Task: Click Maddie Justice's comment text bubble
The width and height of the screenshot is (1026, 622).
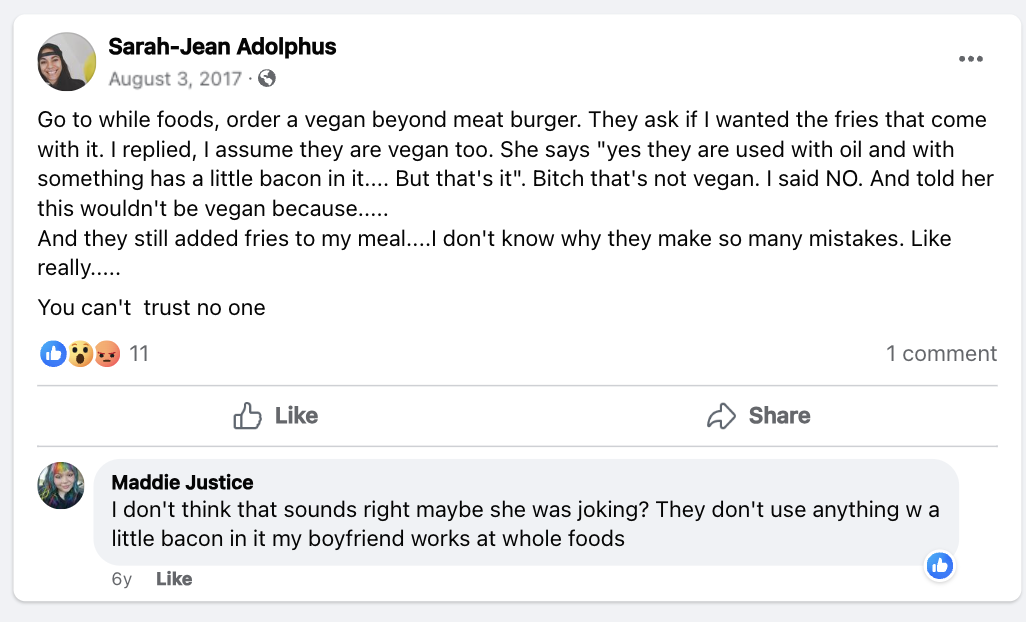Action: 526,512
